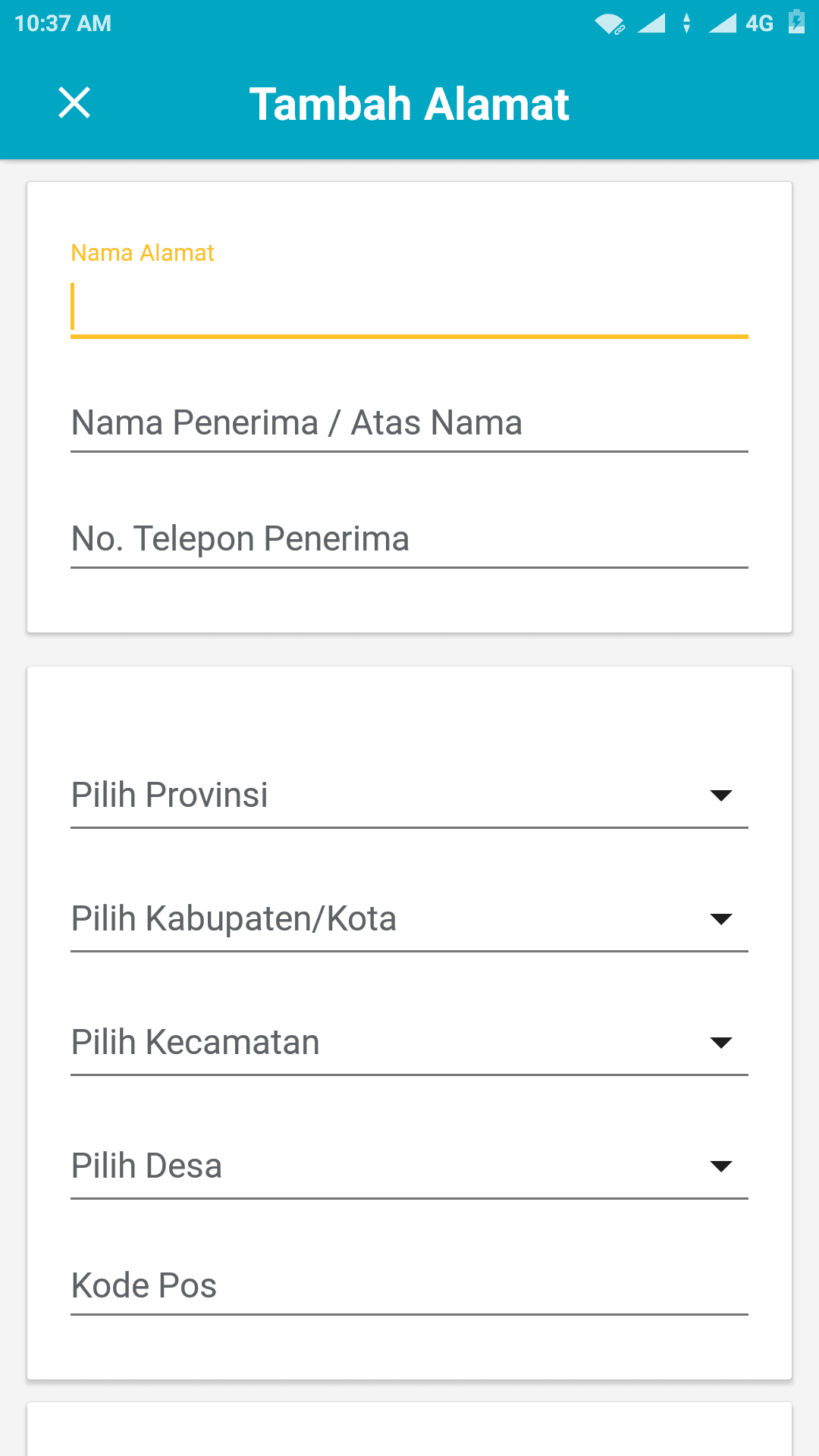The image size is (819, 1456).
Task: Tap the first cellular signal icon
Action: 651,24
